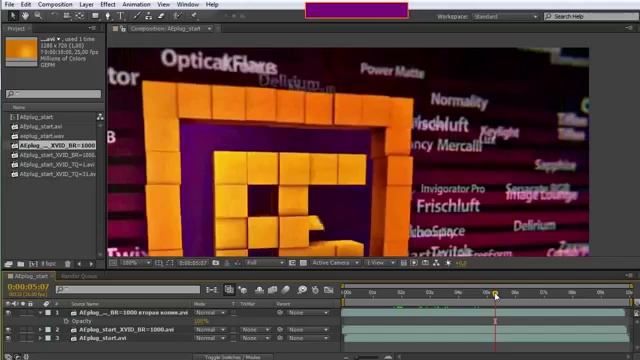
Task: Open layer 2 Normal blending mode dropdown
Action: (x=210, y=329)
